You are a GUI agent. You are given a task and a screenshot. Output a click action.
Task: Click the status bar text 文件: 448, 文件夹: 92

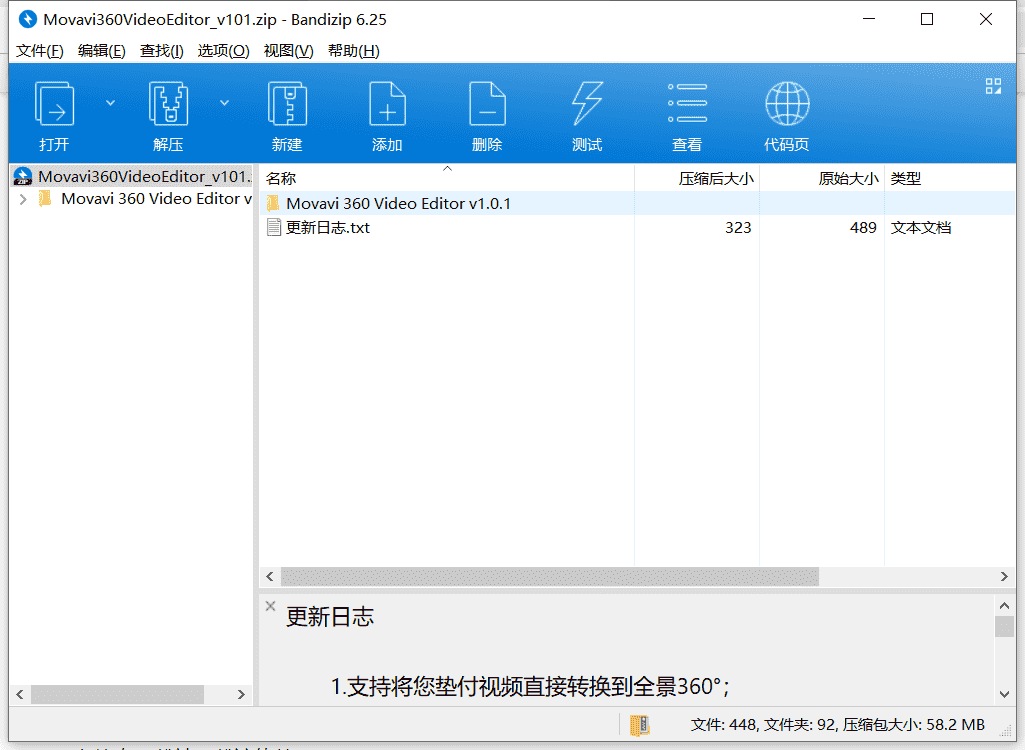coord(763,724)
